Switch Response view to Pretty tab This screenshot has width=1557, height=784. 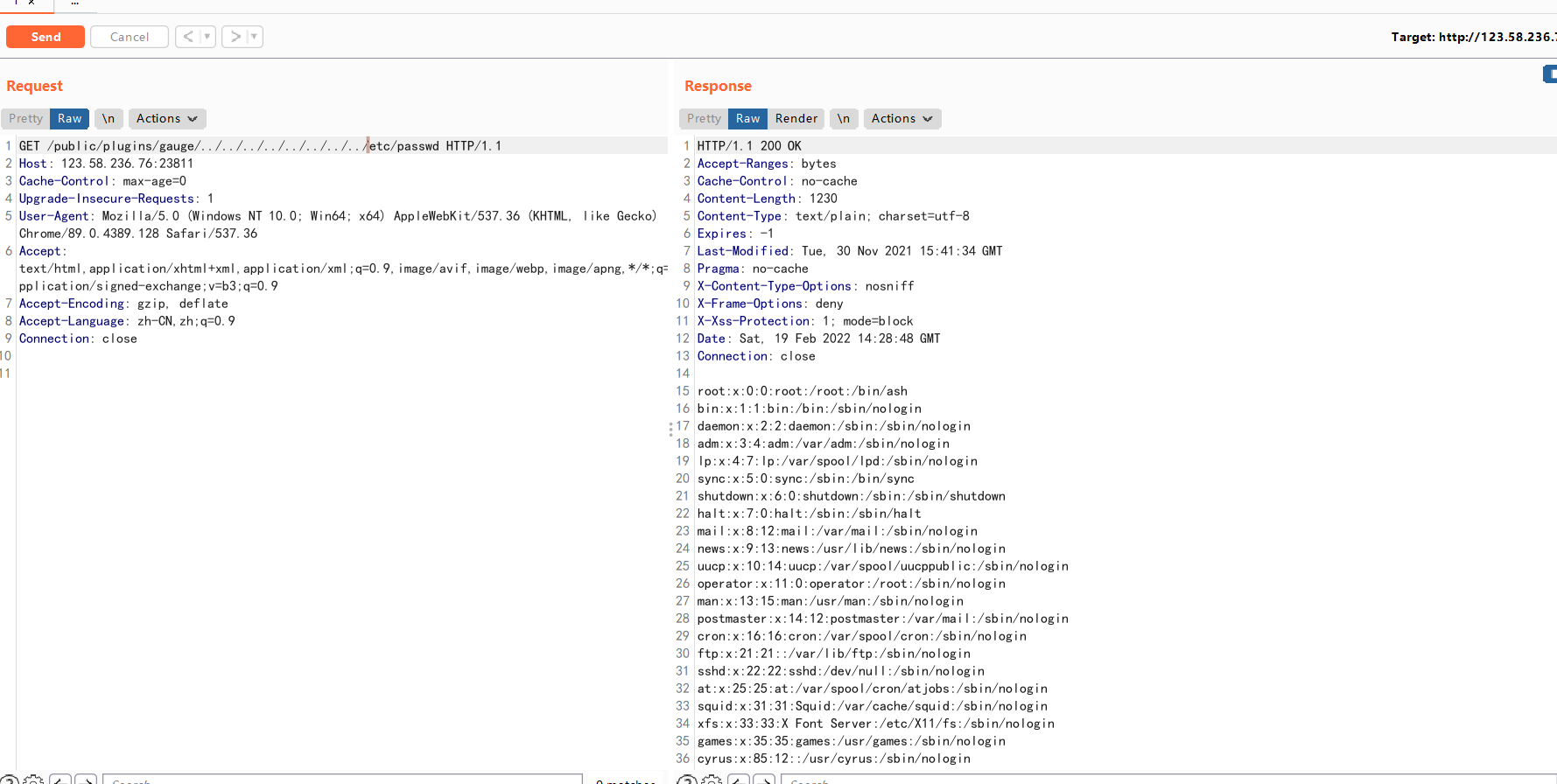tap(704, 118)
